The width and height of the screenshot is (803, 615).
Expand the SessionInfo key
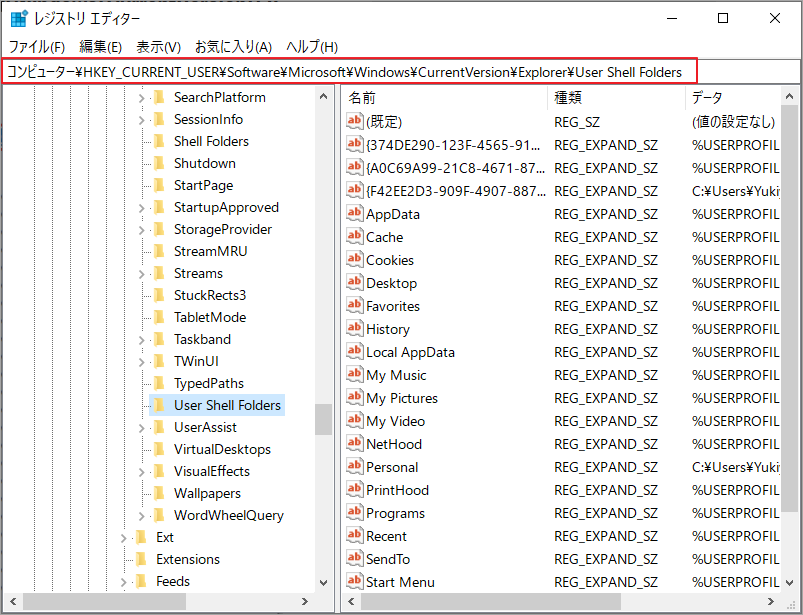coord(141,120)
